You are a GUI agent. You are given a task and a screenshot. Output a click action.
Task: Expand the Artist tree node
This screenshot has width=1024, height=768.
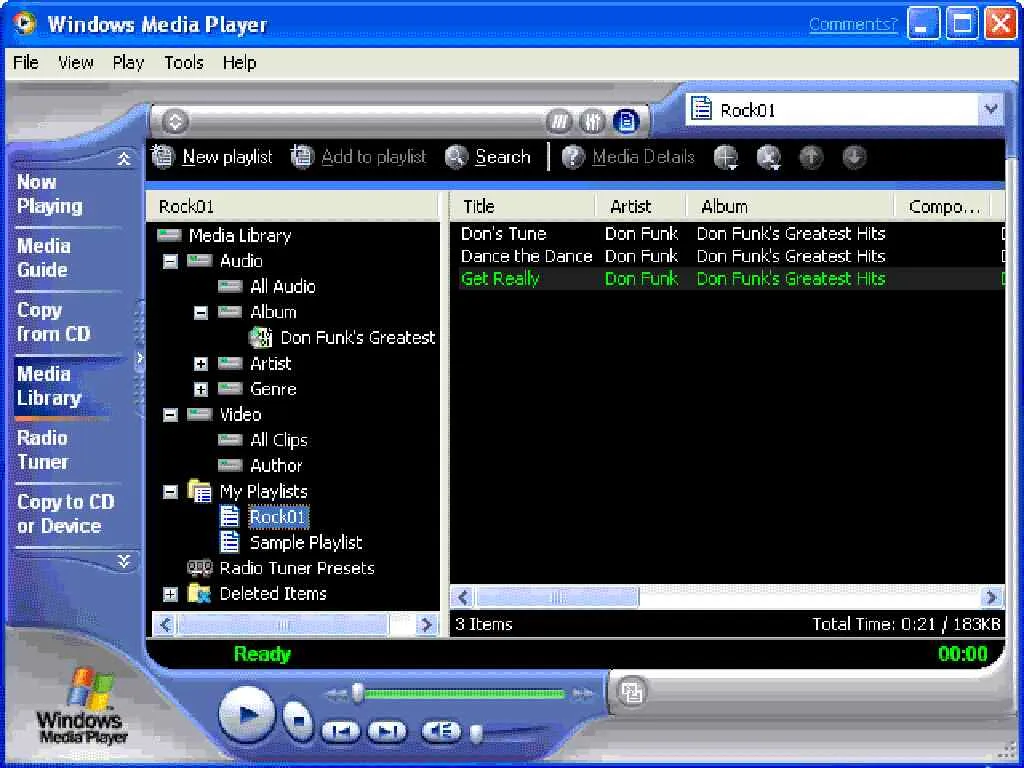(200, 364)
